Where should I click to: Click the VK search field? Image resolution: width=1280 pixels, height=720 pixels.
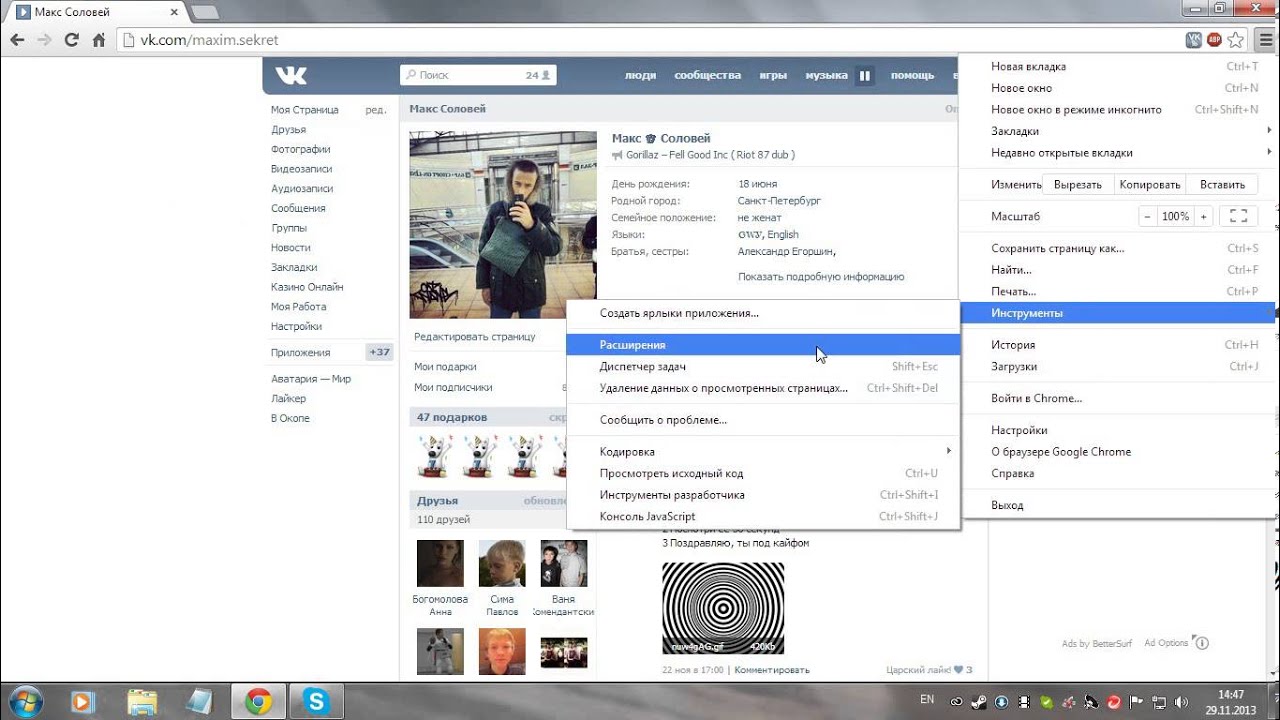[478, 75]
